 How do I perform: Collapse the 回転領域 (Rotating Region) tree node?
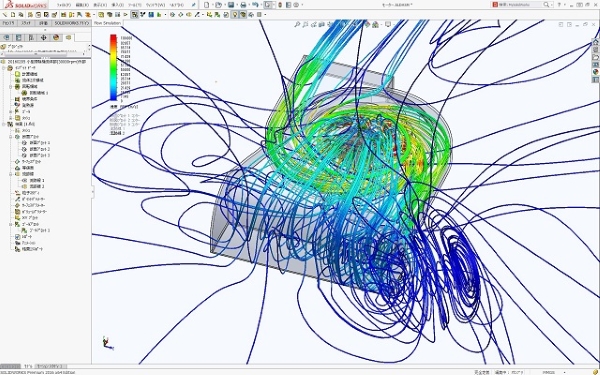pyautogui.click(x=11, y=87)
